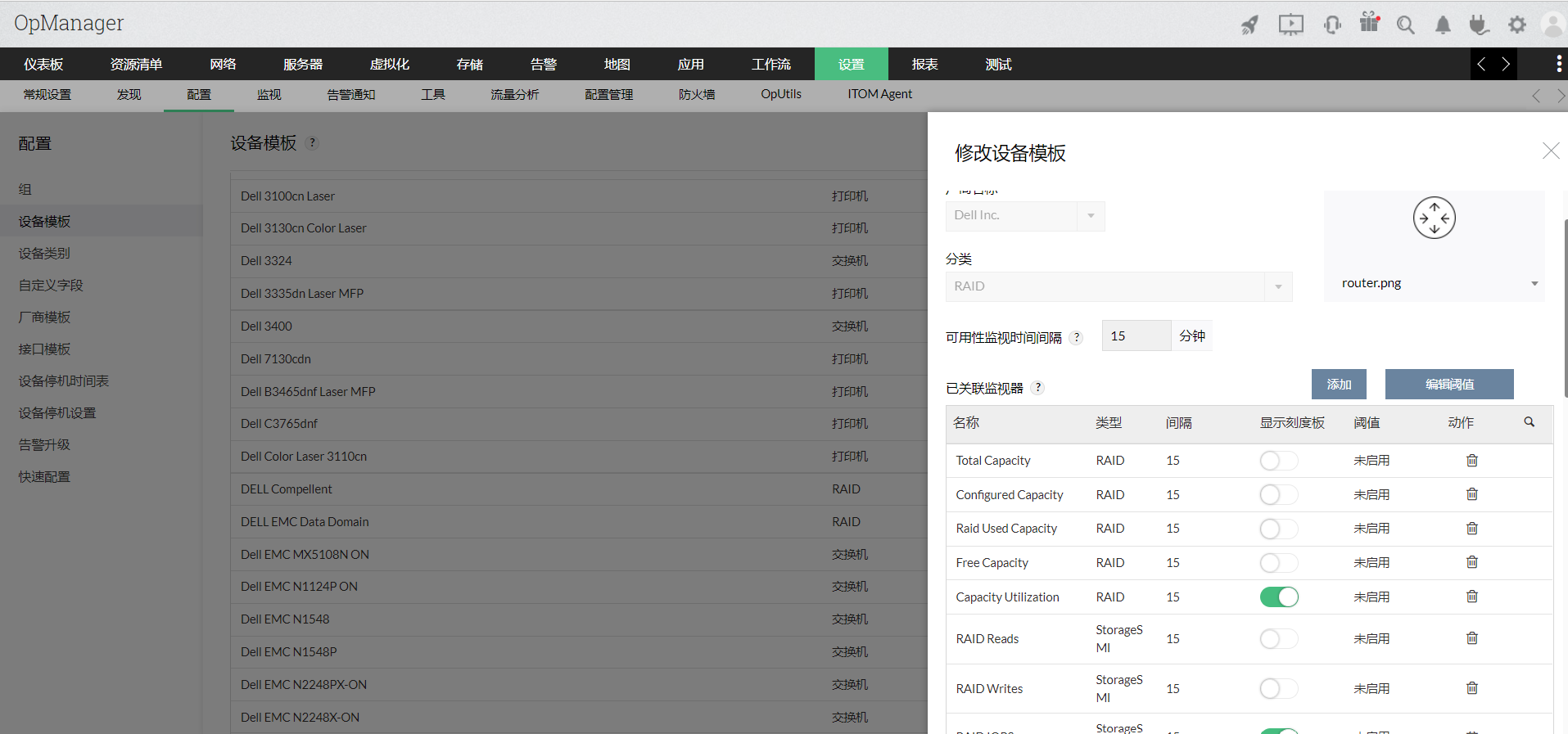Toggle dial display for Raid Used Capacity
Viewport: 1568px width, 734px height.
coord(1279,529)
